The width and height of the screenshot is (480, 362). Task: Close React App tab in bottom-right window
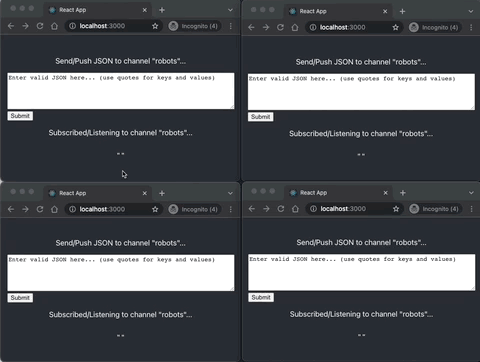point(386,193)
